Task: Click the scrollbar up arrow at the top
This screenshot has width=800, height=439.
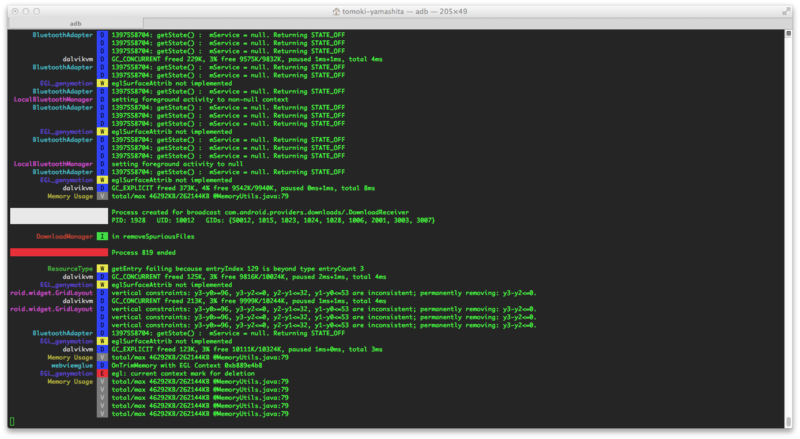Action: 788,34
